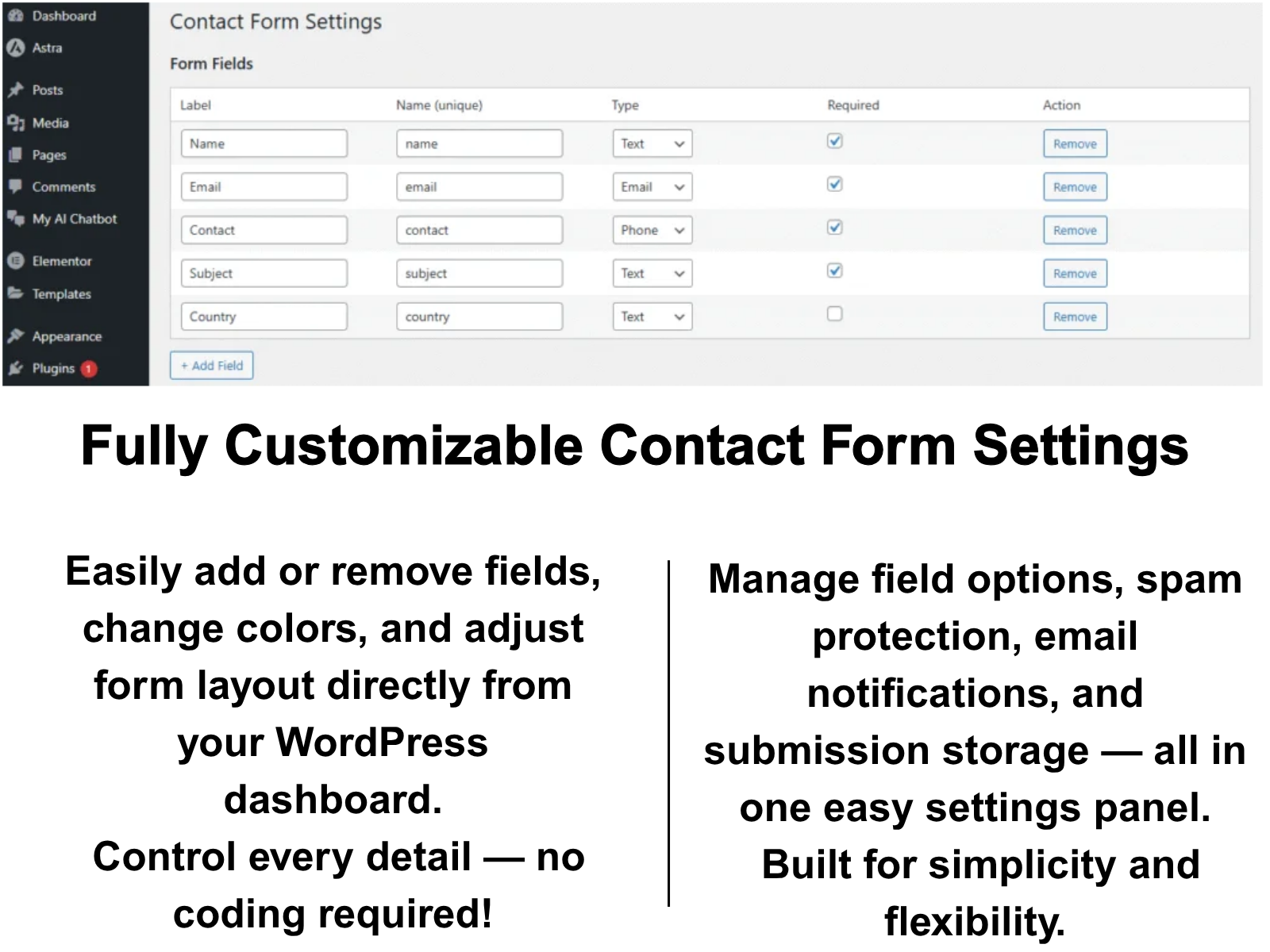Toggle Required checkbox for Subject field
Viewport: 1270px width, 952px height.
834,271
